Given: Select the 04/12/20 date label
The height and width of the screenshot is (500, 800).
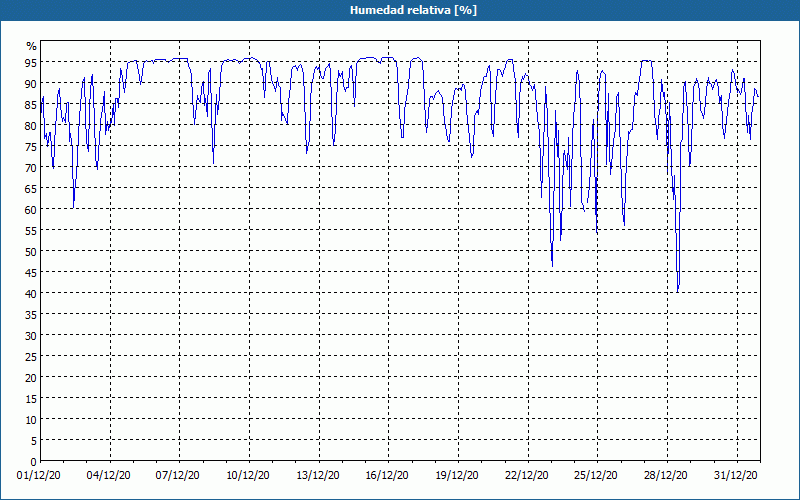Looking at the screenshot, I should [108, 476].
